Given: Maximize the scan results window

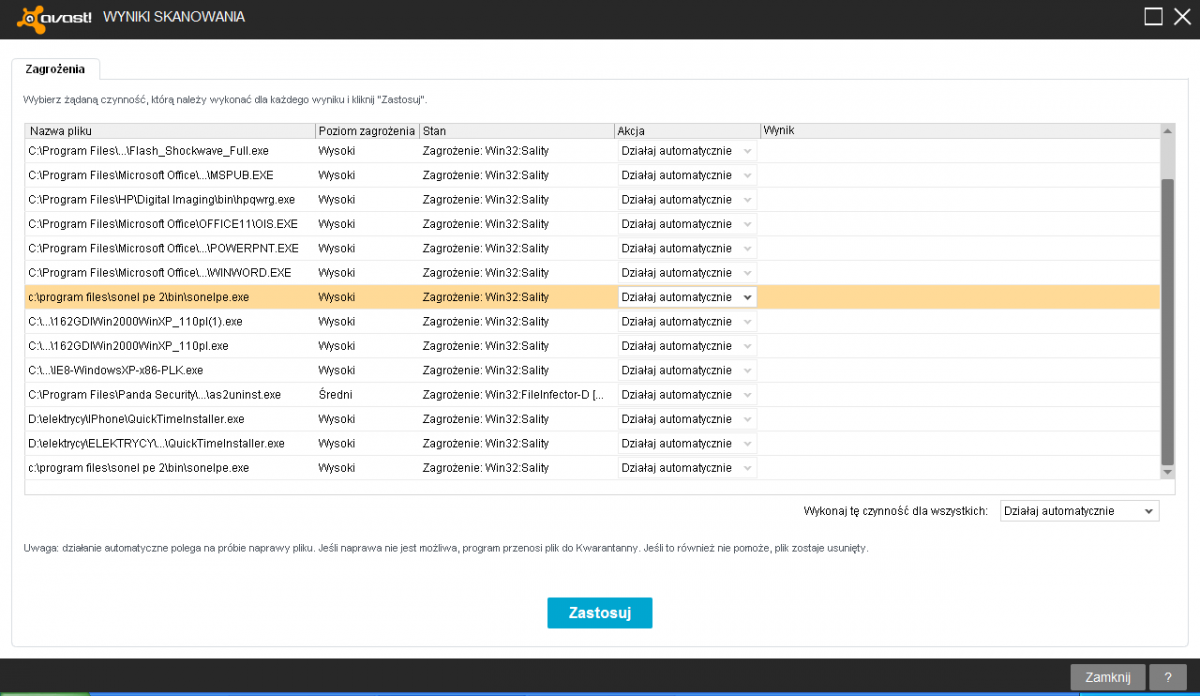Looking at the screenshot, I should click(1153, 17).
